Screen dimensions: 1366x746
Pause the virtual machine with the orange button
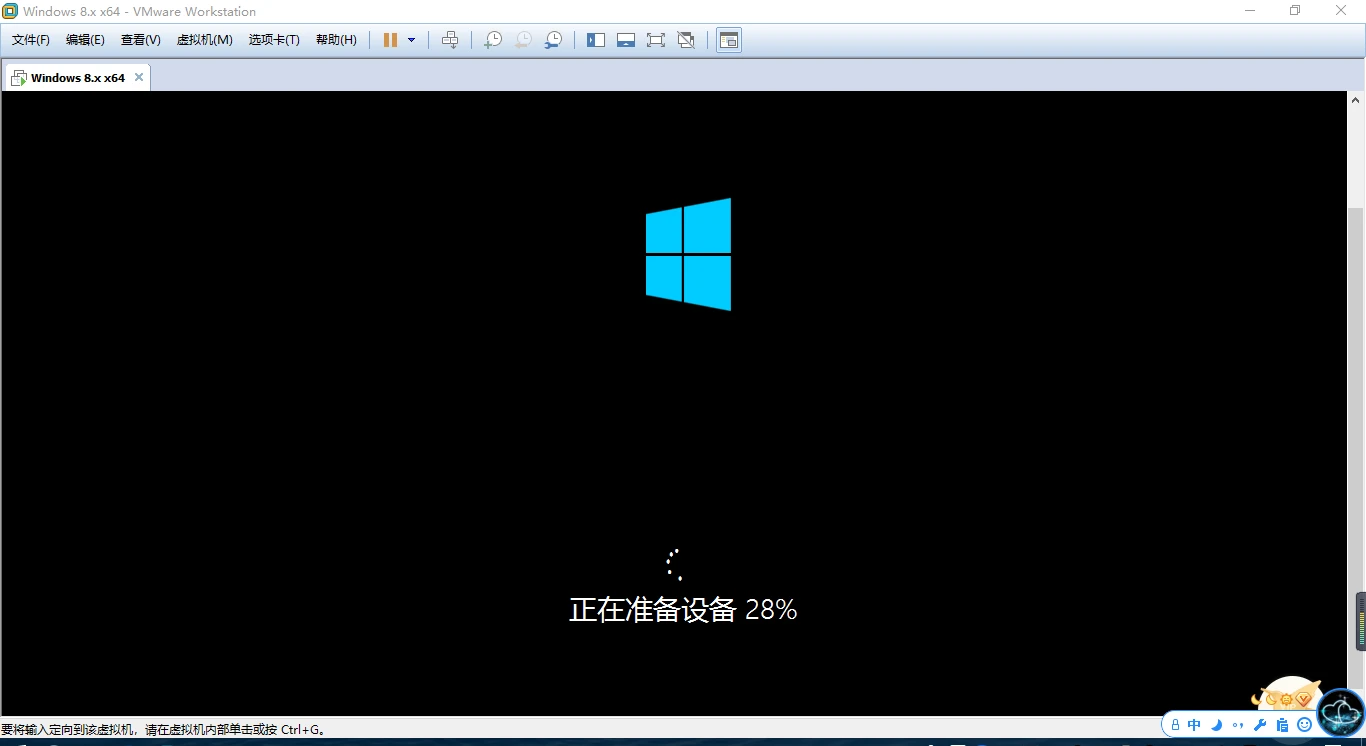tap(390, 40)
